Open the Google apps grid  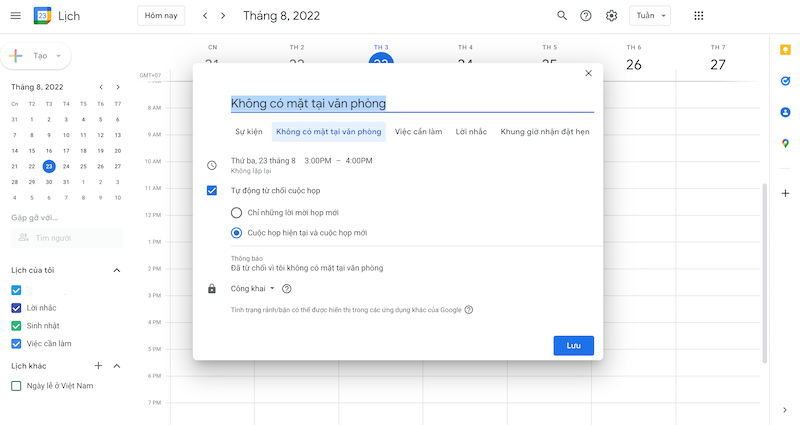pos(698,16)
